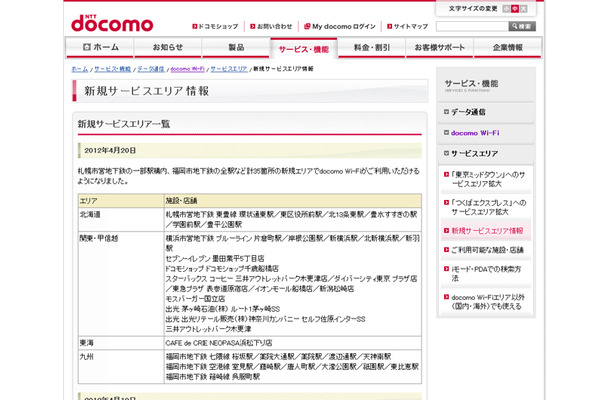Click the サービス・機能 sidebar heading
The height and width of the screenshot is (400, 610).
pos(471,84)
